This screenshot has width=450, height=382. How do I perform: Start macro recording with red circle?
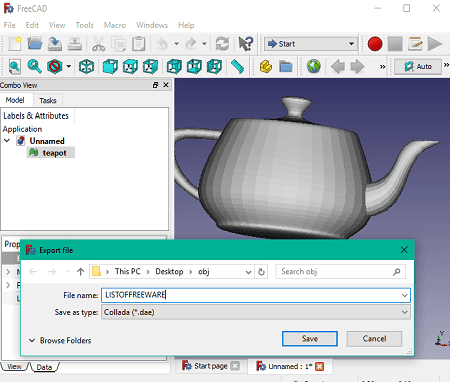click(375, 44)
